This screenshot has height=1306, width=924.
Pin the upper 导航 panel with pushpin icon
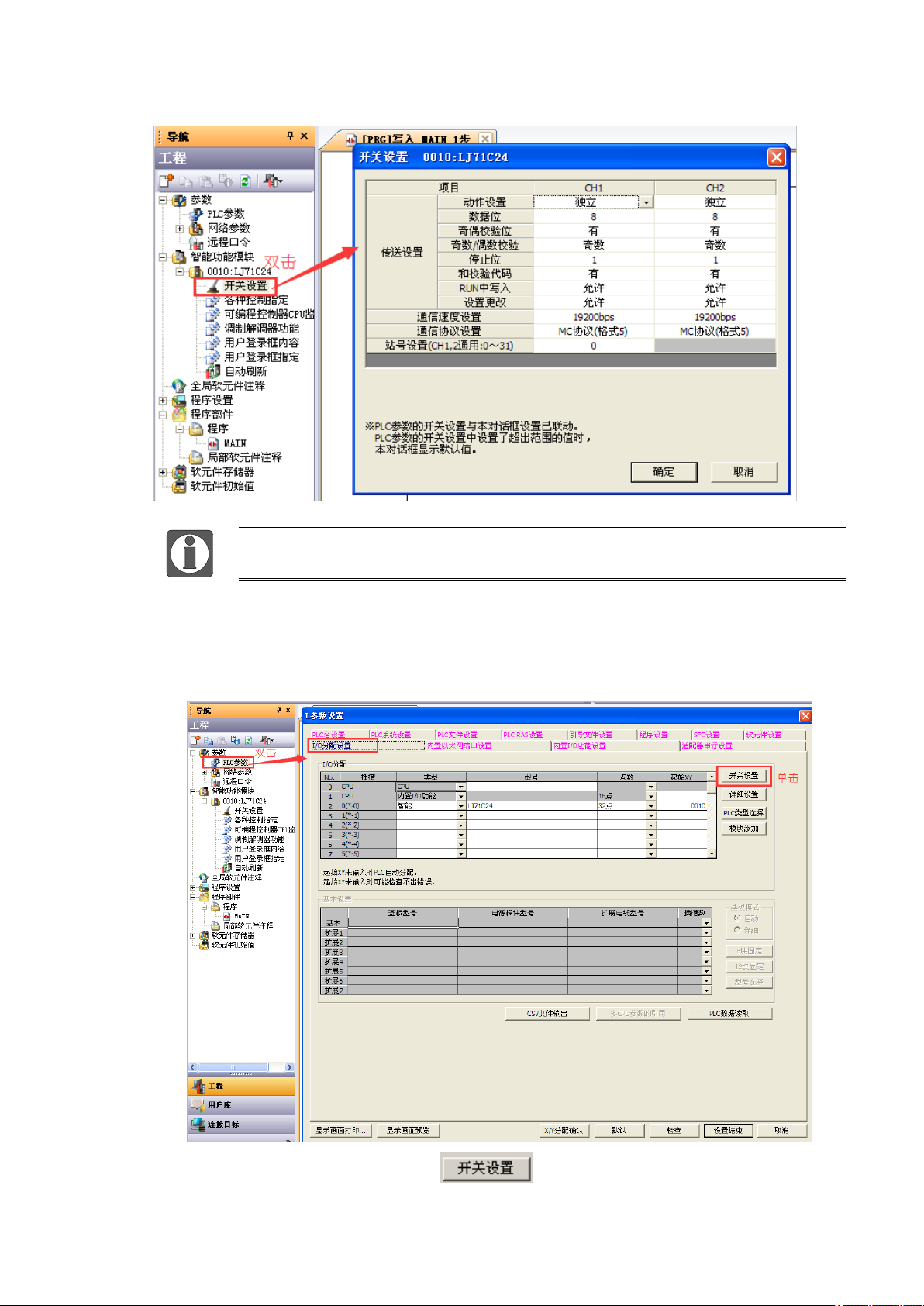pos(290,136)
